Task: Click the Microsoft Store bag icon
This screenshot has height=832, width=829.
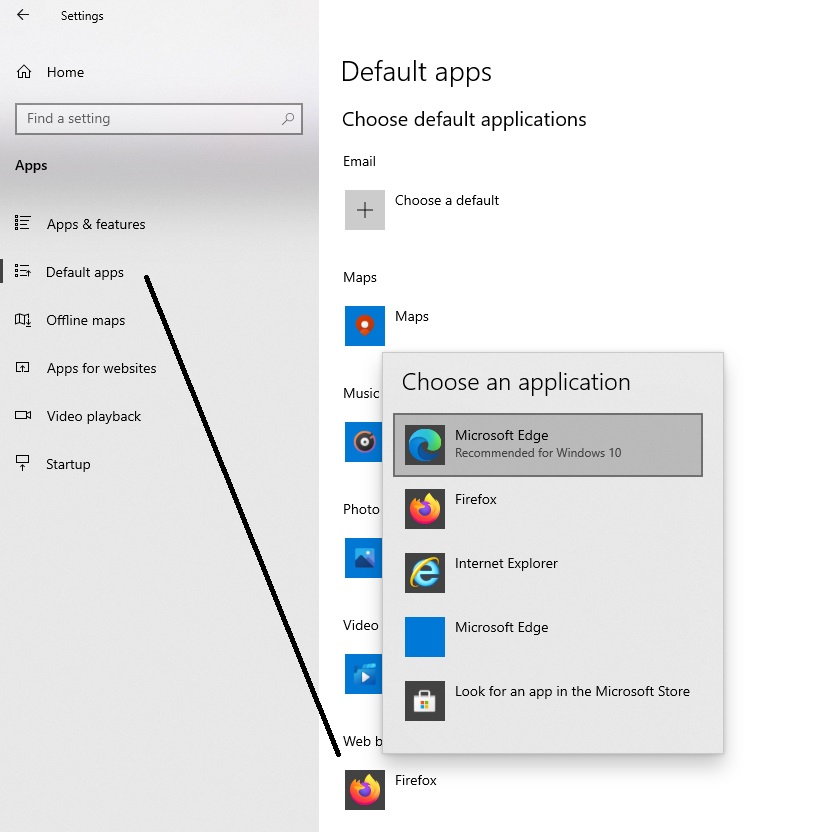Action: click(425, 701)
